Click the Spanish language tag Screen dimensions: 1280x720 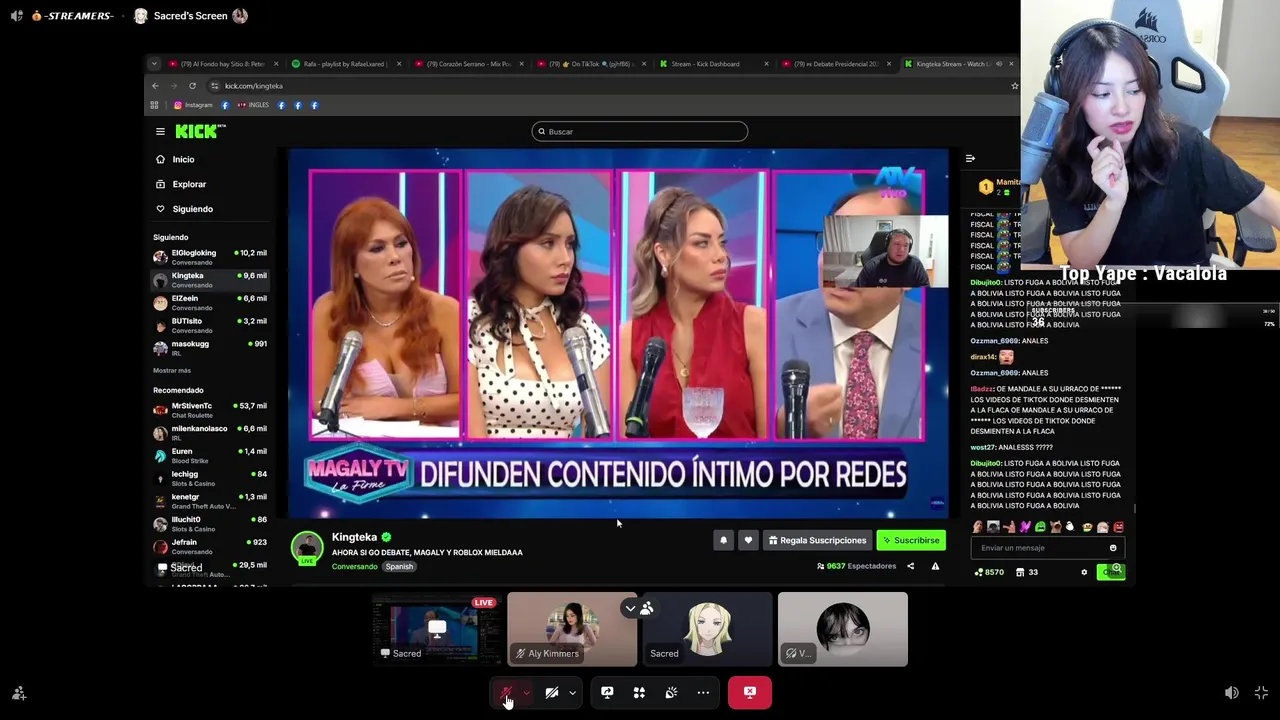pyautogui.click(x=399, y=567)
